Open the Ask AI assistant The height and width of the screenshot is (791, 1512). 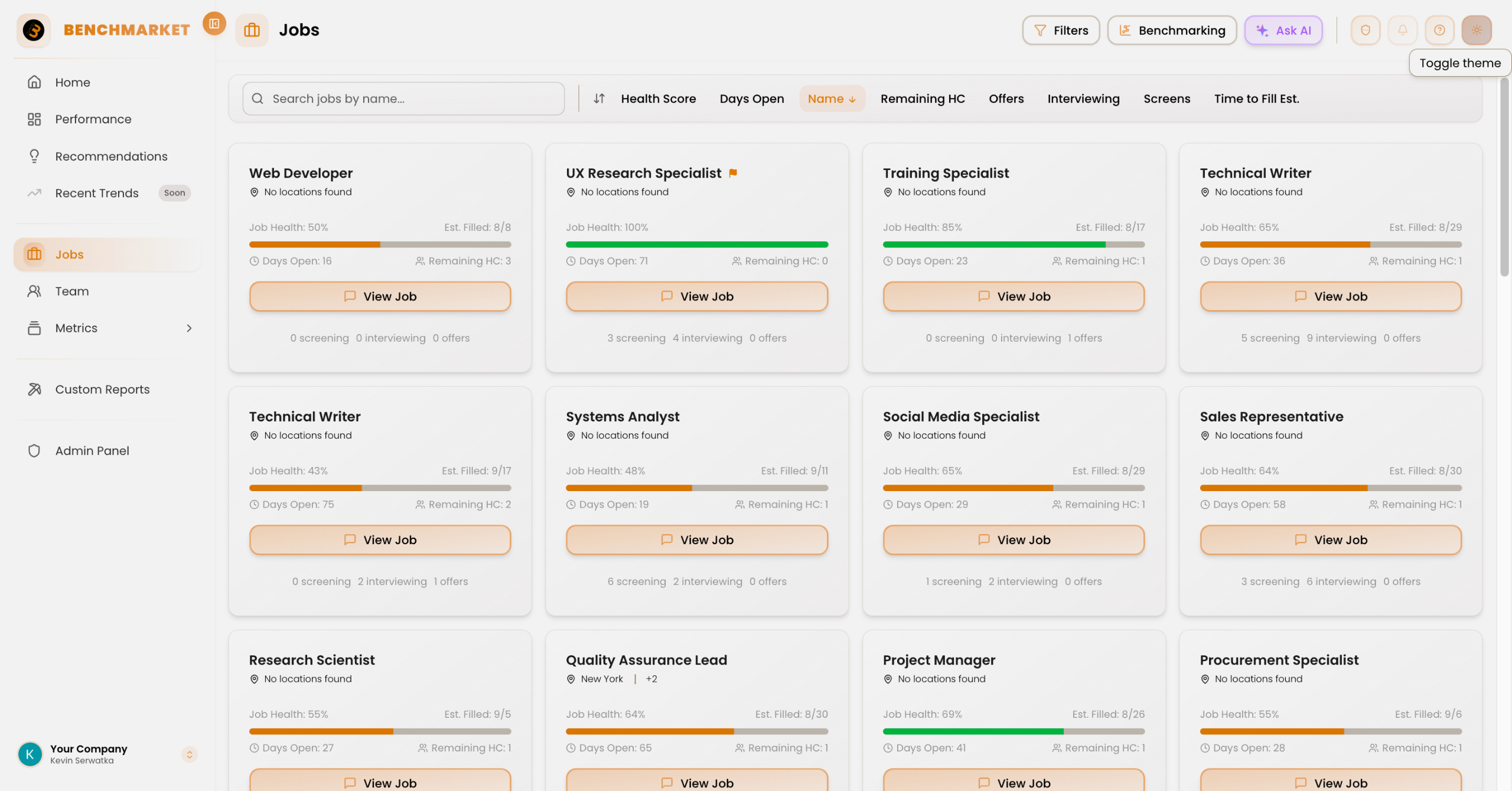[1283, 30]
